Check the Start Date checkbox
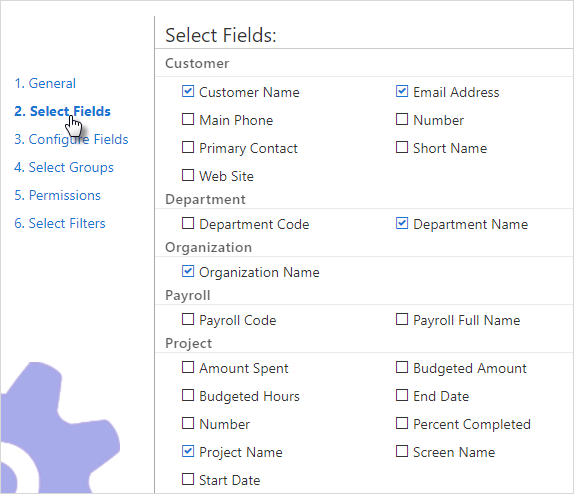The width and height of the screenshot is (574, 494). pos(188,479)
